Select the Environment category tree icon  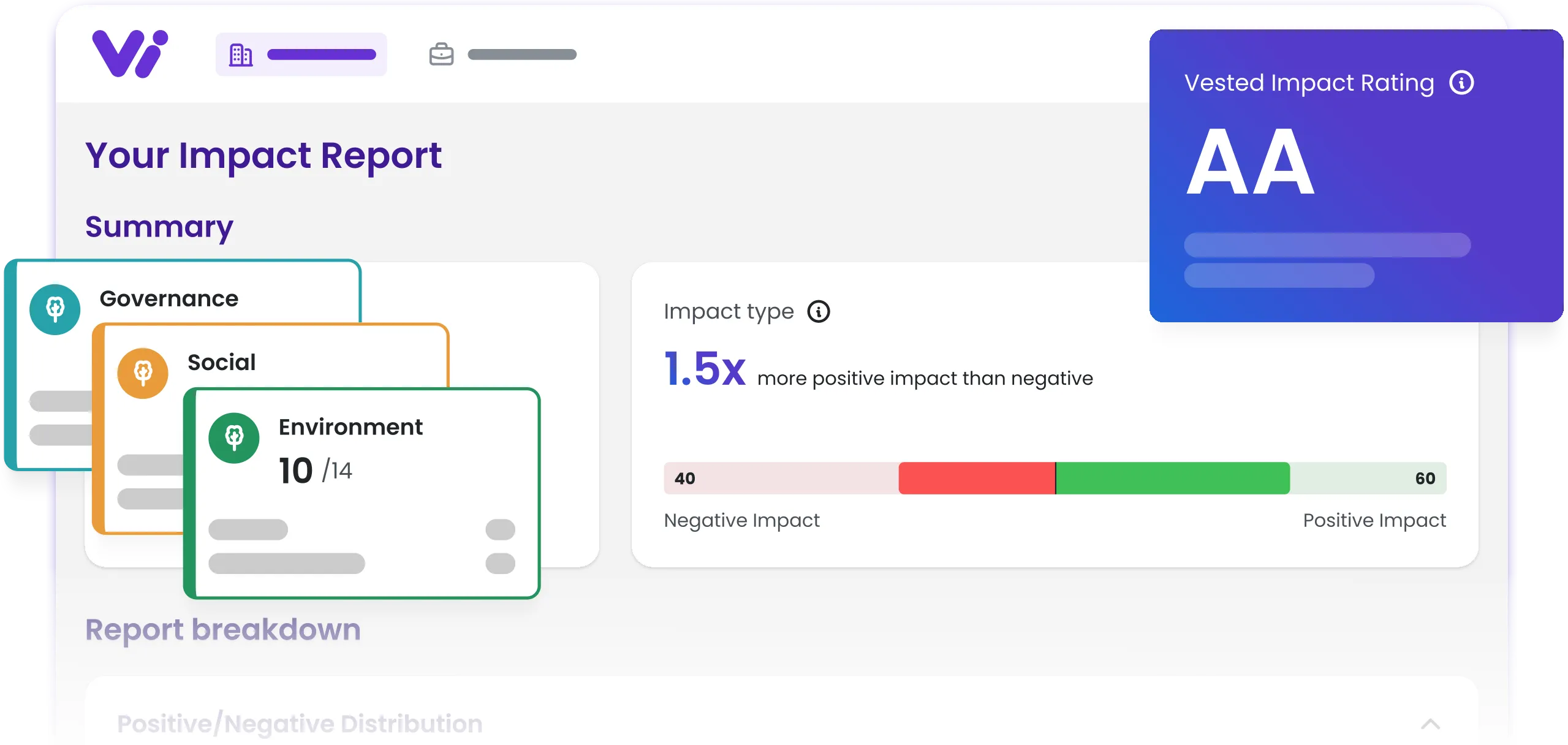click(x=235, y=438)
